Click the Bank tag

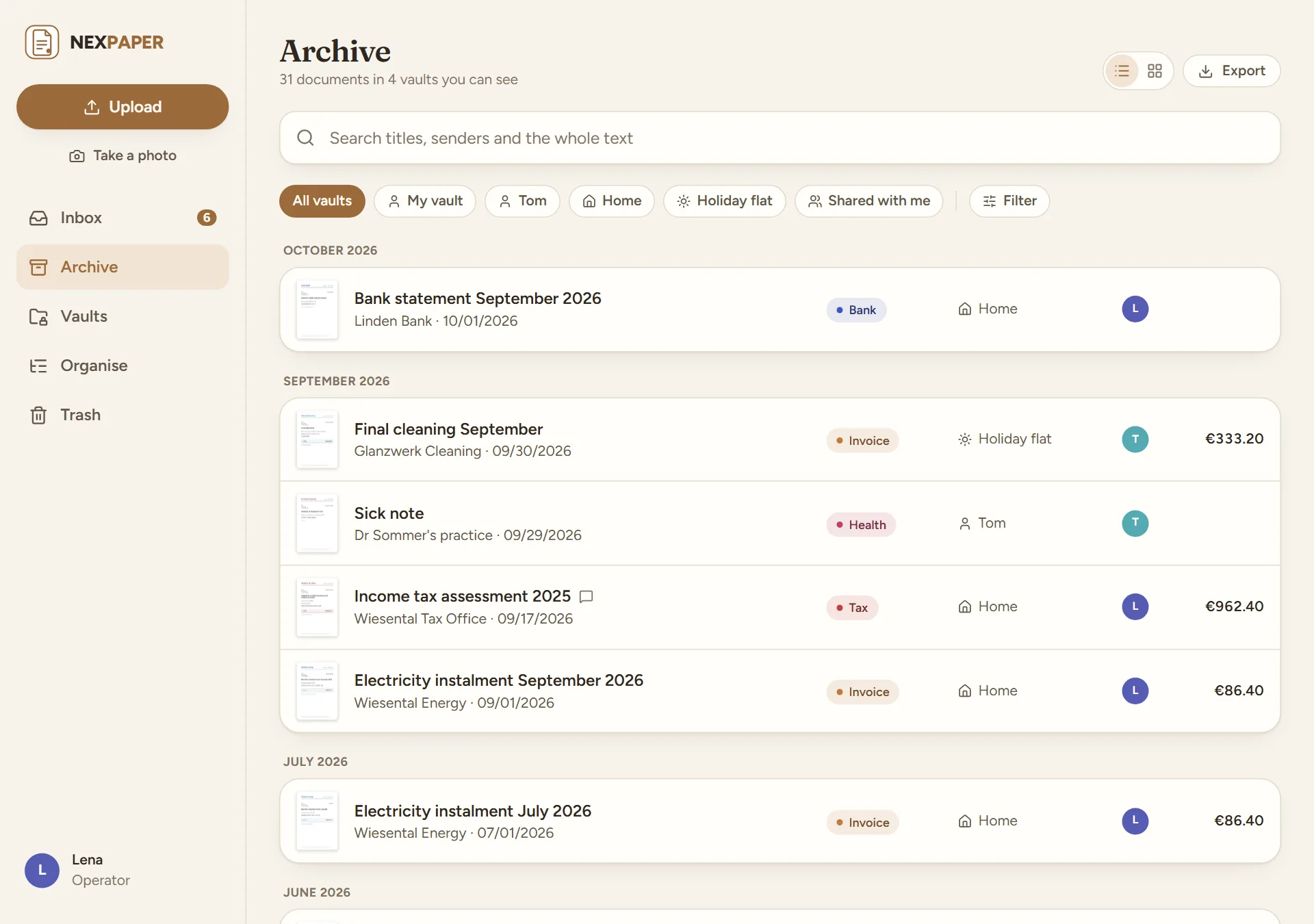[856, 310]
